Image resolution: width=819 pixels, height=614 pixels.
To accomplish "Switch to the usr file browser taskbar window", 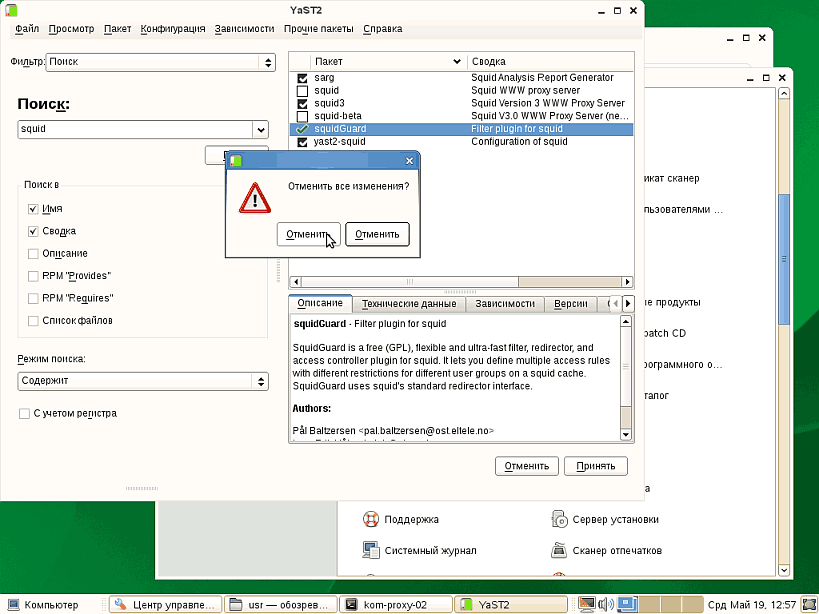I will tap(280, 605).
